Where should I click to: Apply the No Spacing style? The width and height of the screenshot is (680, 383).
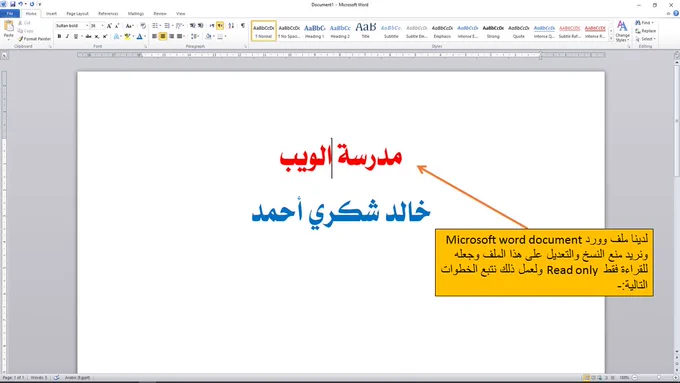pyautogui.click(x=289, y=31)
